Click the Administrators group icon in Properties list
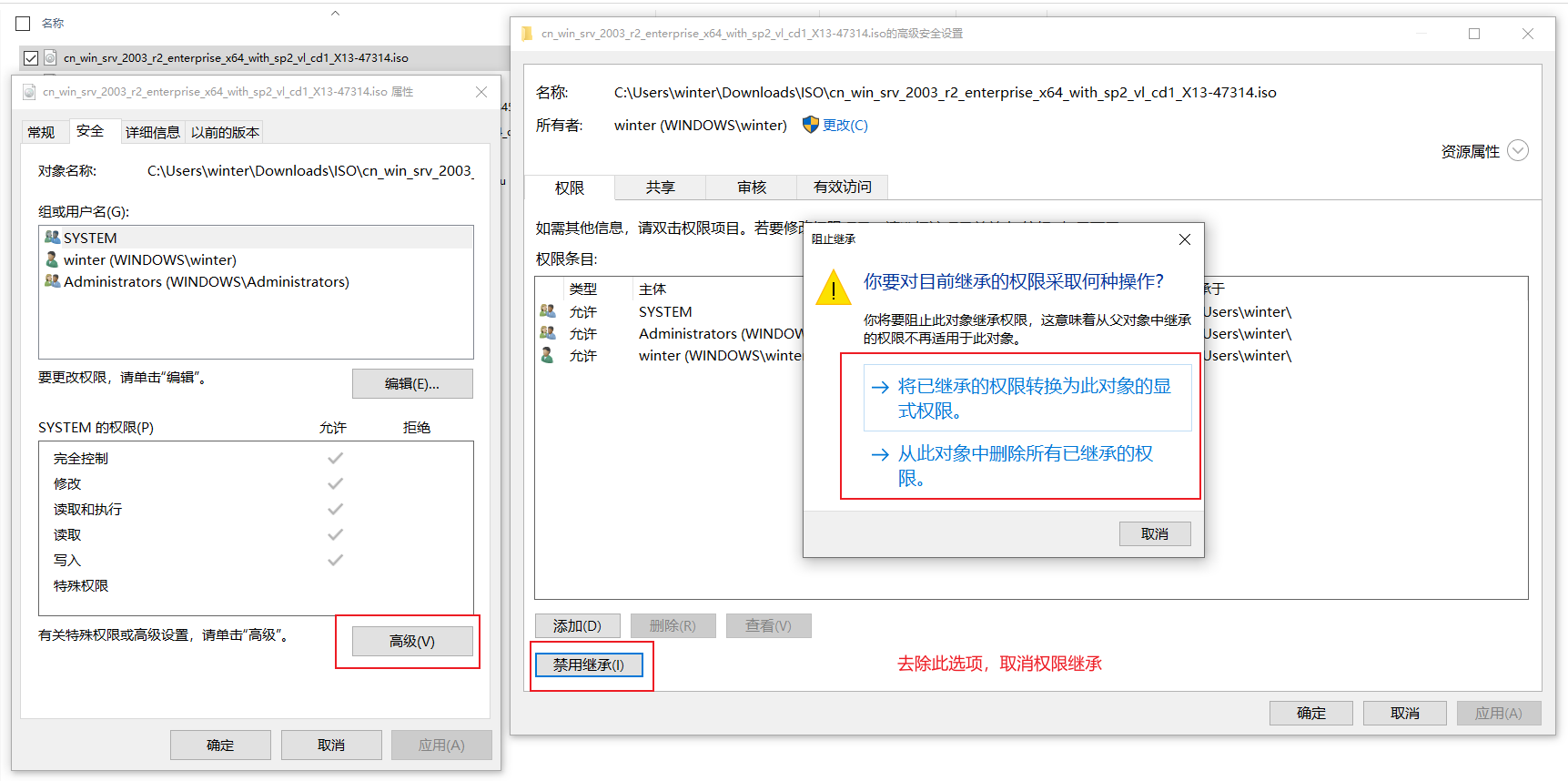 point(53,281)
